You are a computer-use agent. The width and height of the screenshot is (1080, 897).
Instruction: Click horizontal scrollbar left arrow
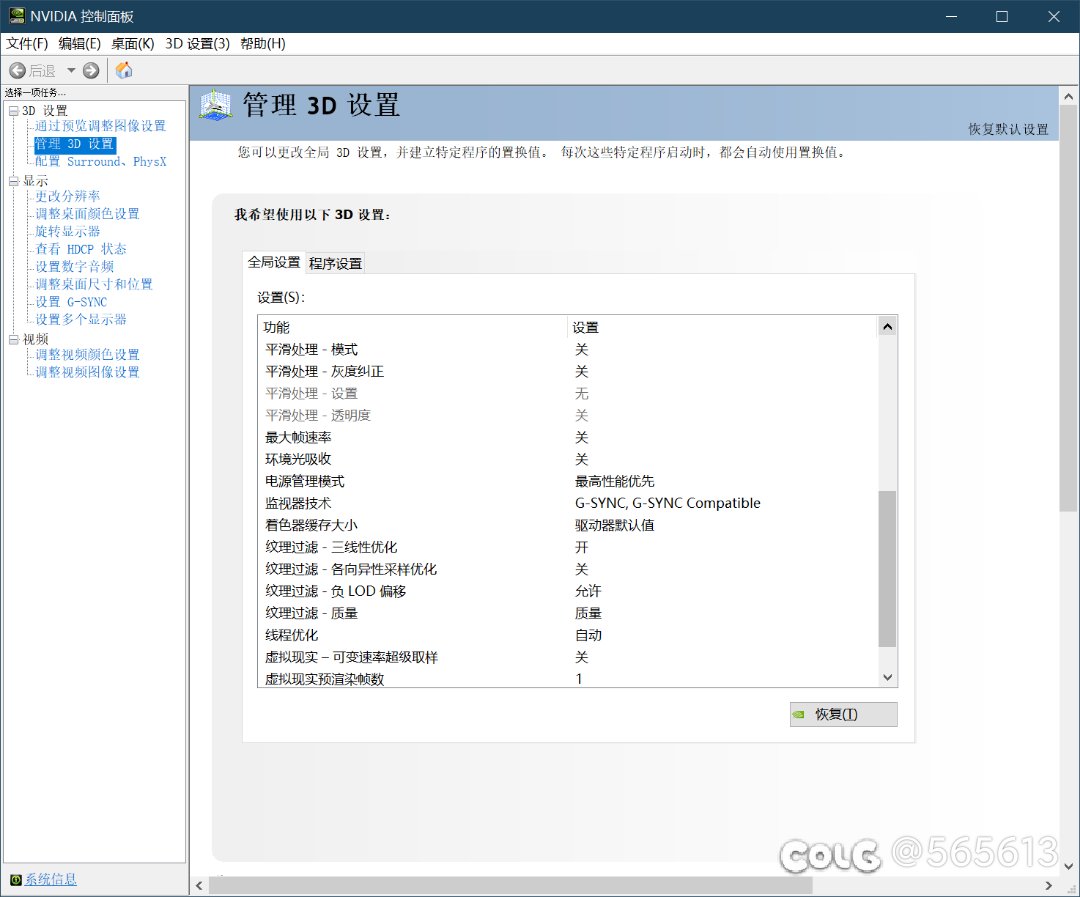(x=199, y=886)
